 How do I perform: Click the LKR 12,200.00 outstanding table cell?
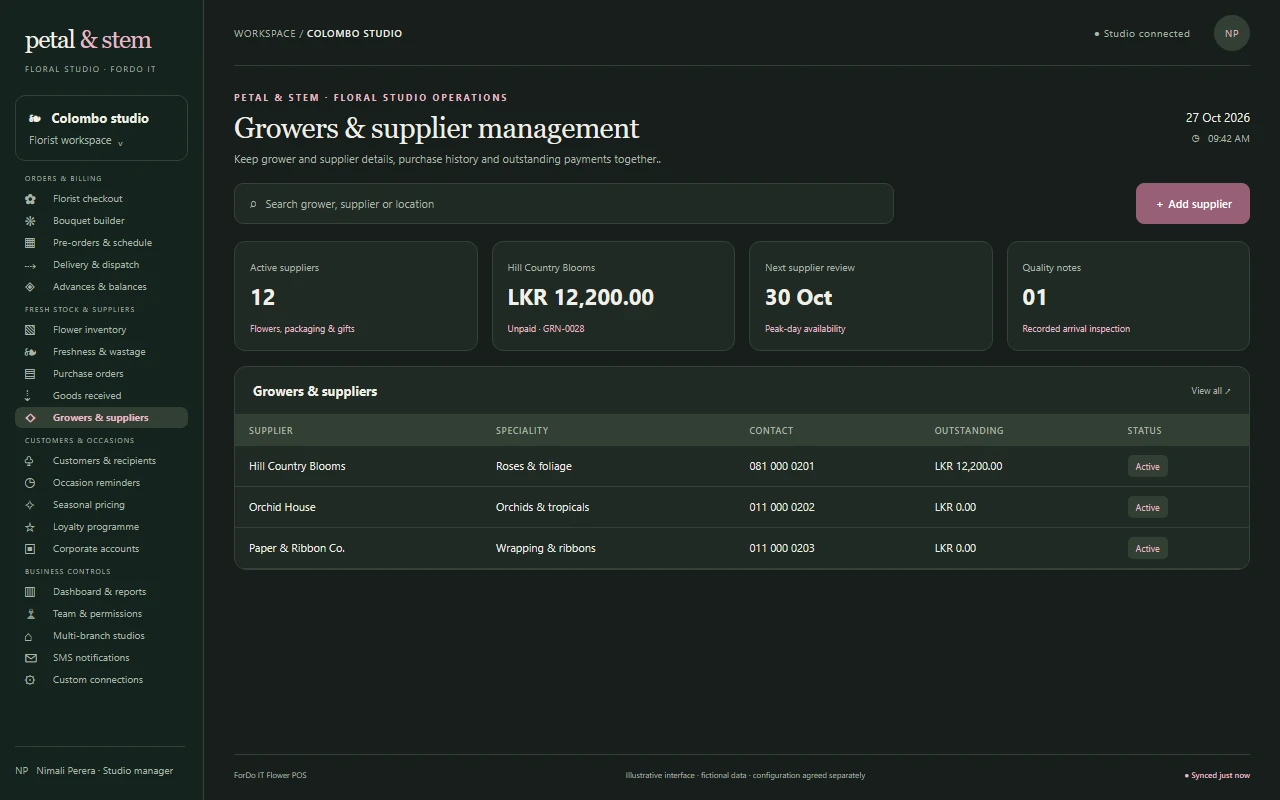click(968, 466)
